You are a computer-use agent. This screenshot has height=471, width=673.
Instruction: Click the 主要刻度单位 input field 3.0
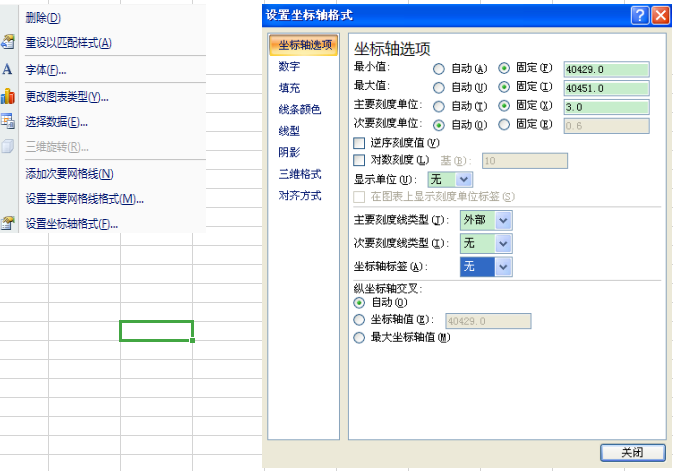click(606, 107)
